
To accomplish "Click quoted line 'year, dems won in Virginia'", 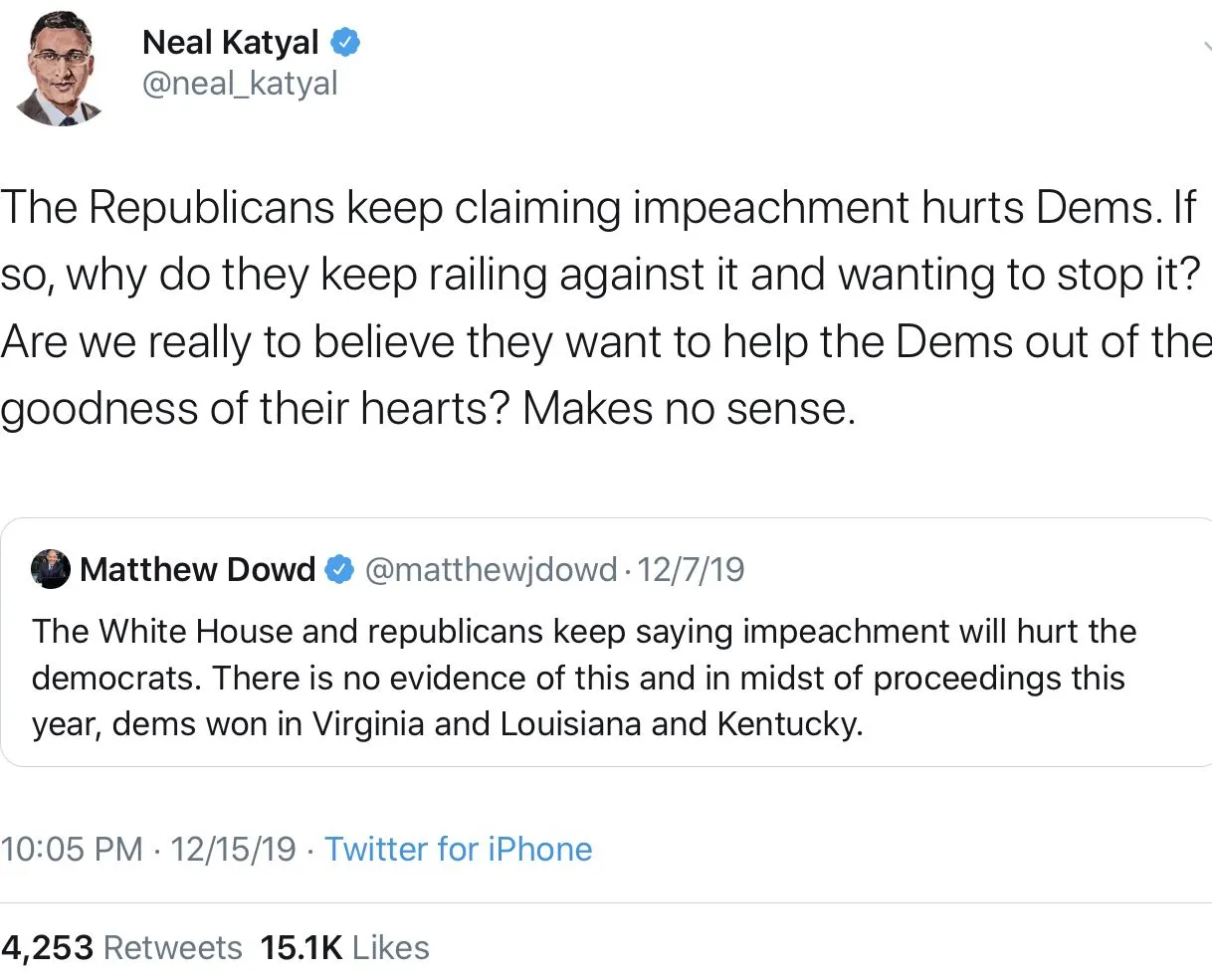I will pos(447,724).
